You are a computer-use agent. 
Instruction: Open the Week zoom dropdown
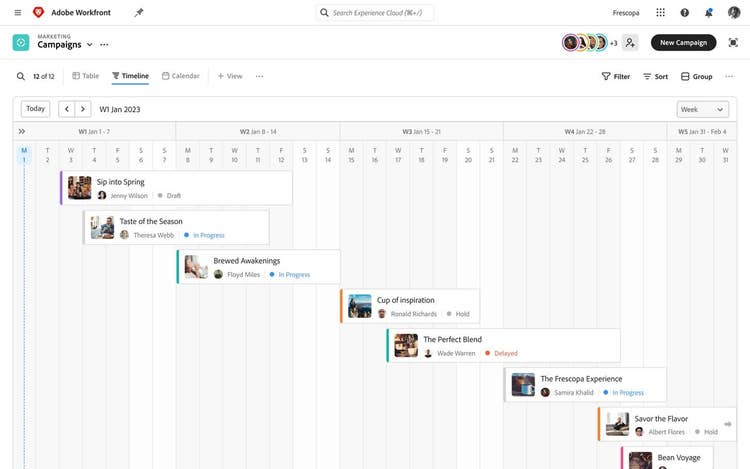pos(702,109)
